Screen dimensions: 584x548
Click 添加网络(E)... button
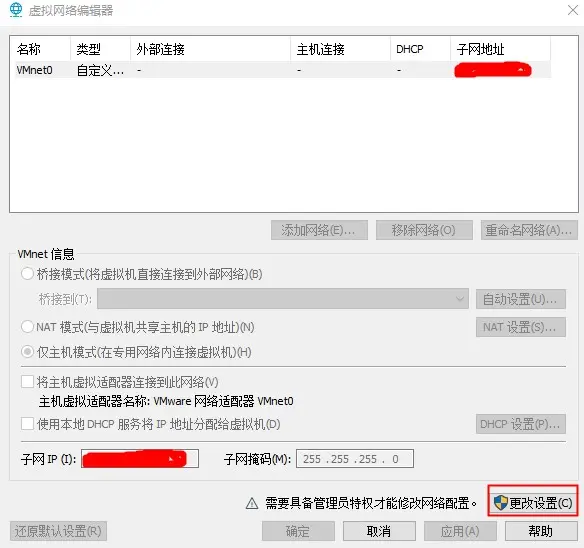(x=319, y=230)
